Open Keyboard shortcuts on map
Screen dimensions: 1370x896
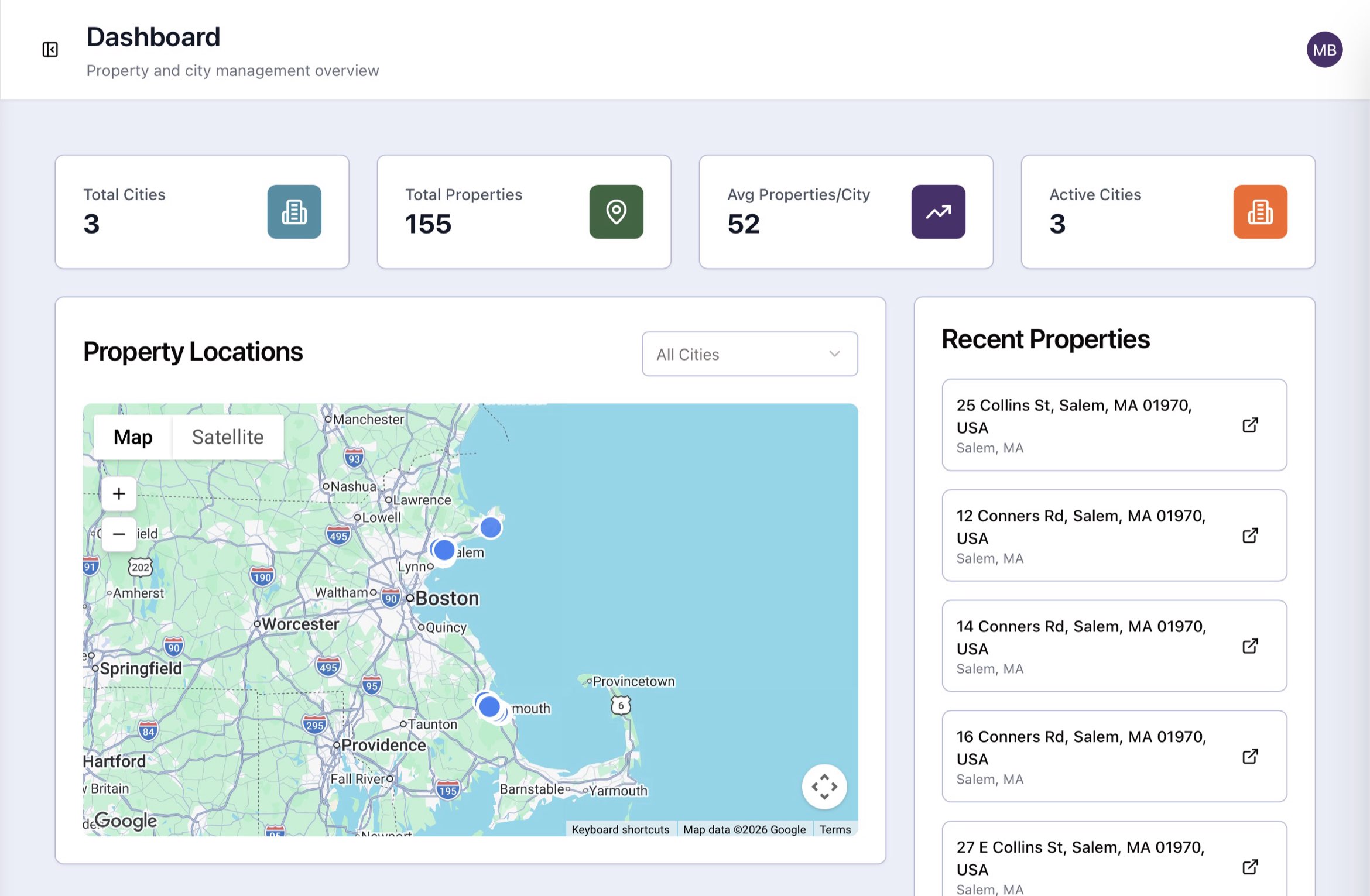coord(621,829)
